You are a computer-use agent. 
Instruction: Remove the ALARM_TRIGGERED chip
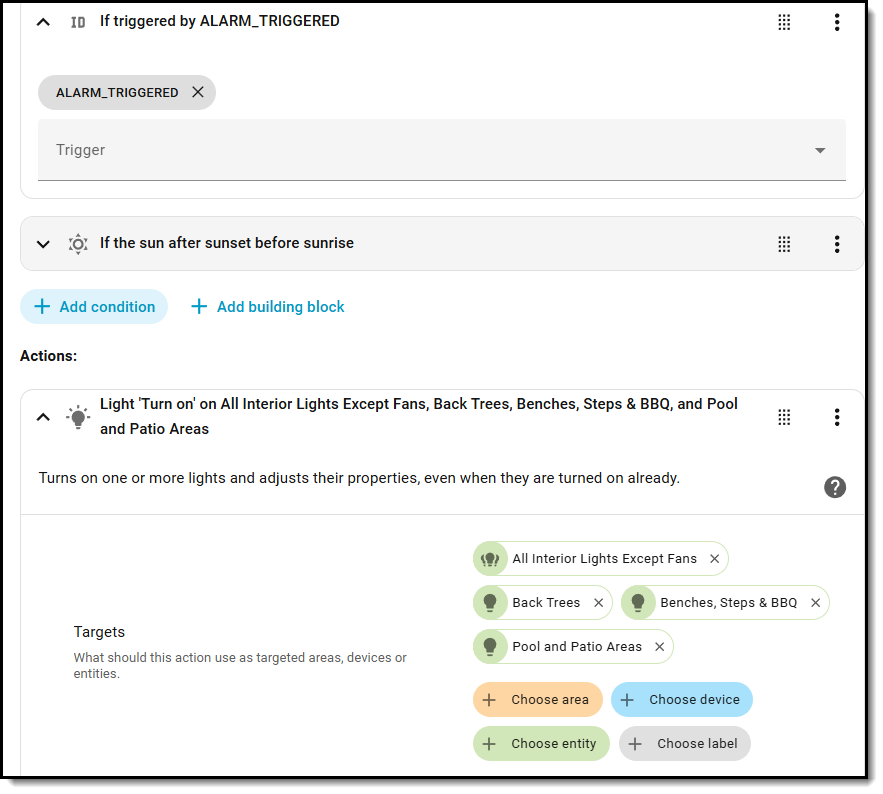[x=198, y=92]
